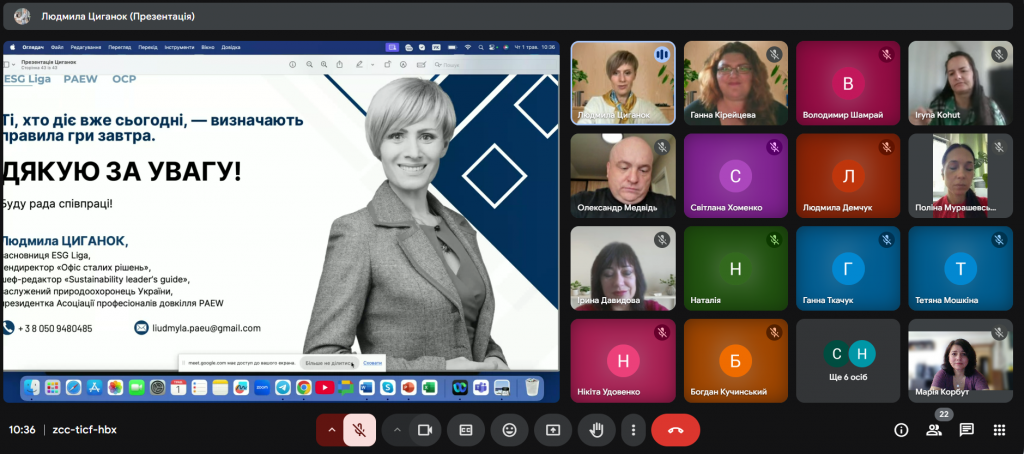Open the activities grid icon
The height and width of the screenshot is (454, 1024).
point(999,430)
